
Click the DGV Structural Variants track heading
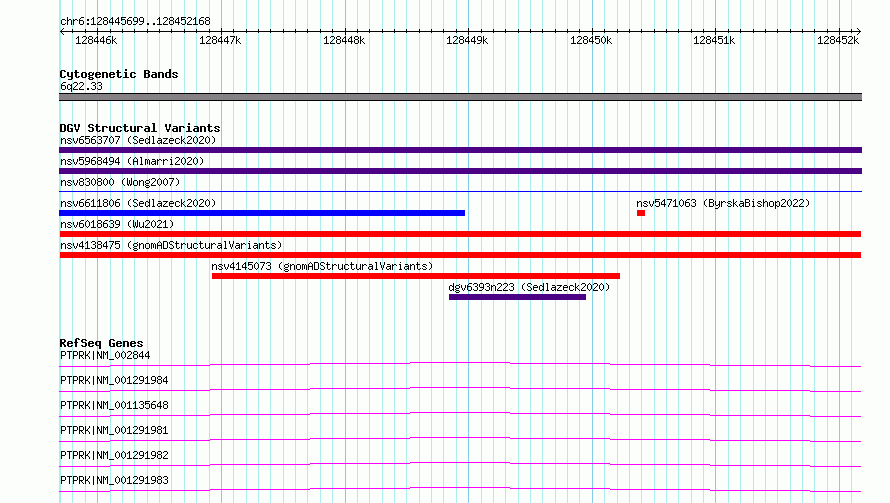[x=140, y=128]
